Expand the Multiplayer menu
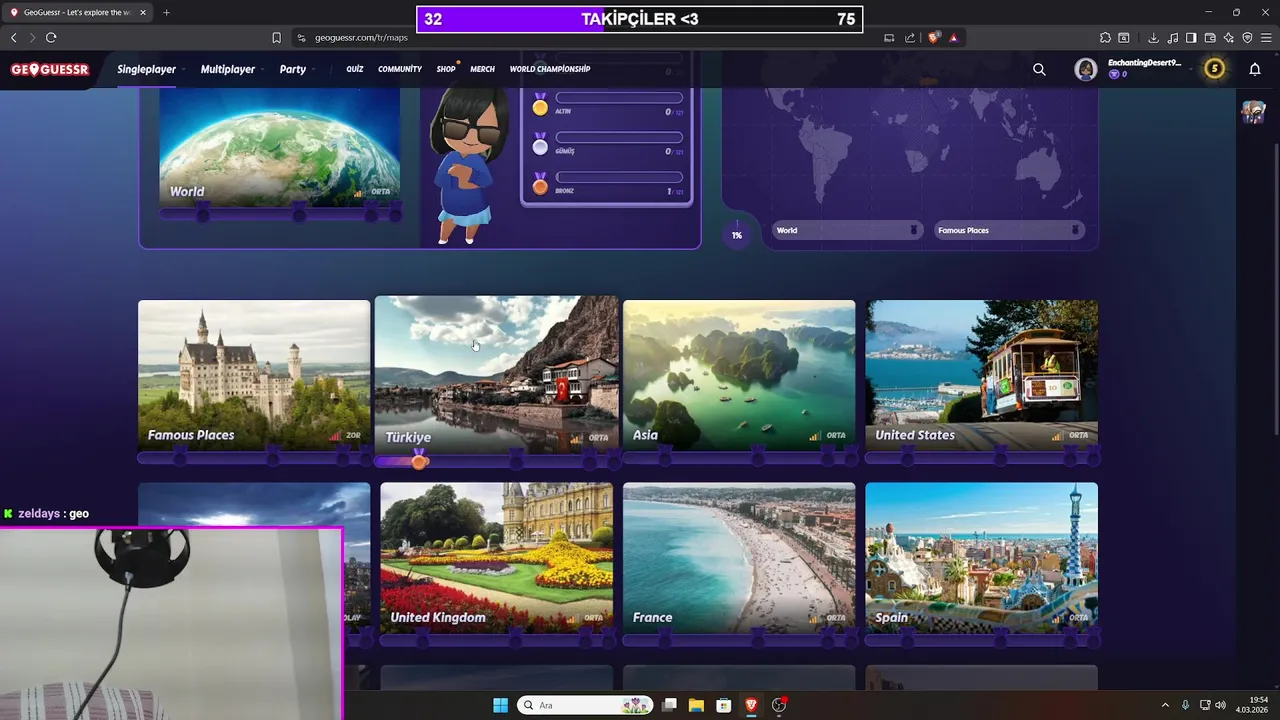The image size is (1280, 720). click(232, 69)
